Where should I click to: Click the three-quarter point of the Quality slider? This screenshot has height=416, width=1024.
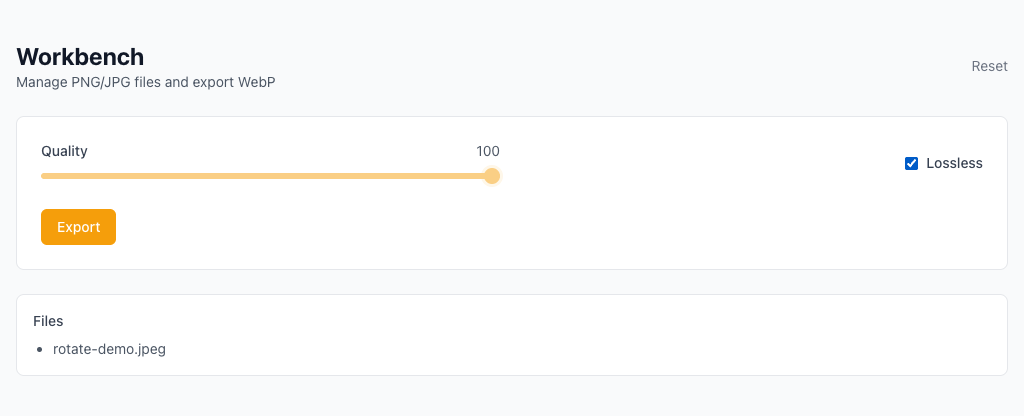point(379,176)
